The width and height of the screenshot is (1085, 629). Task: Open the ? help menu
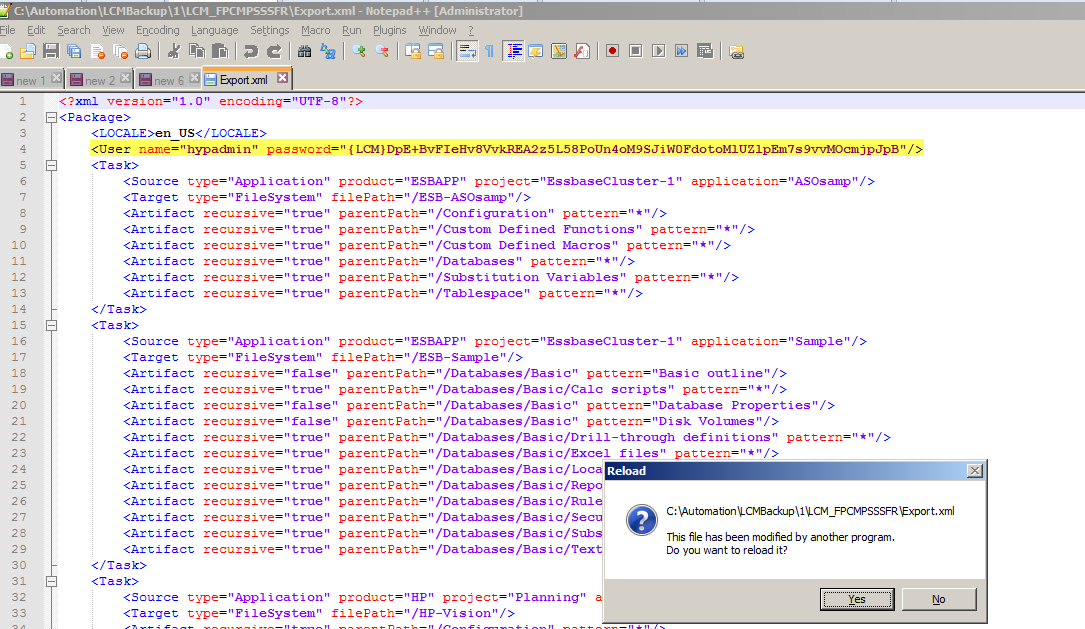click(x=471, y=30)
